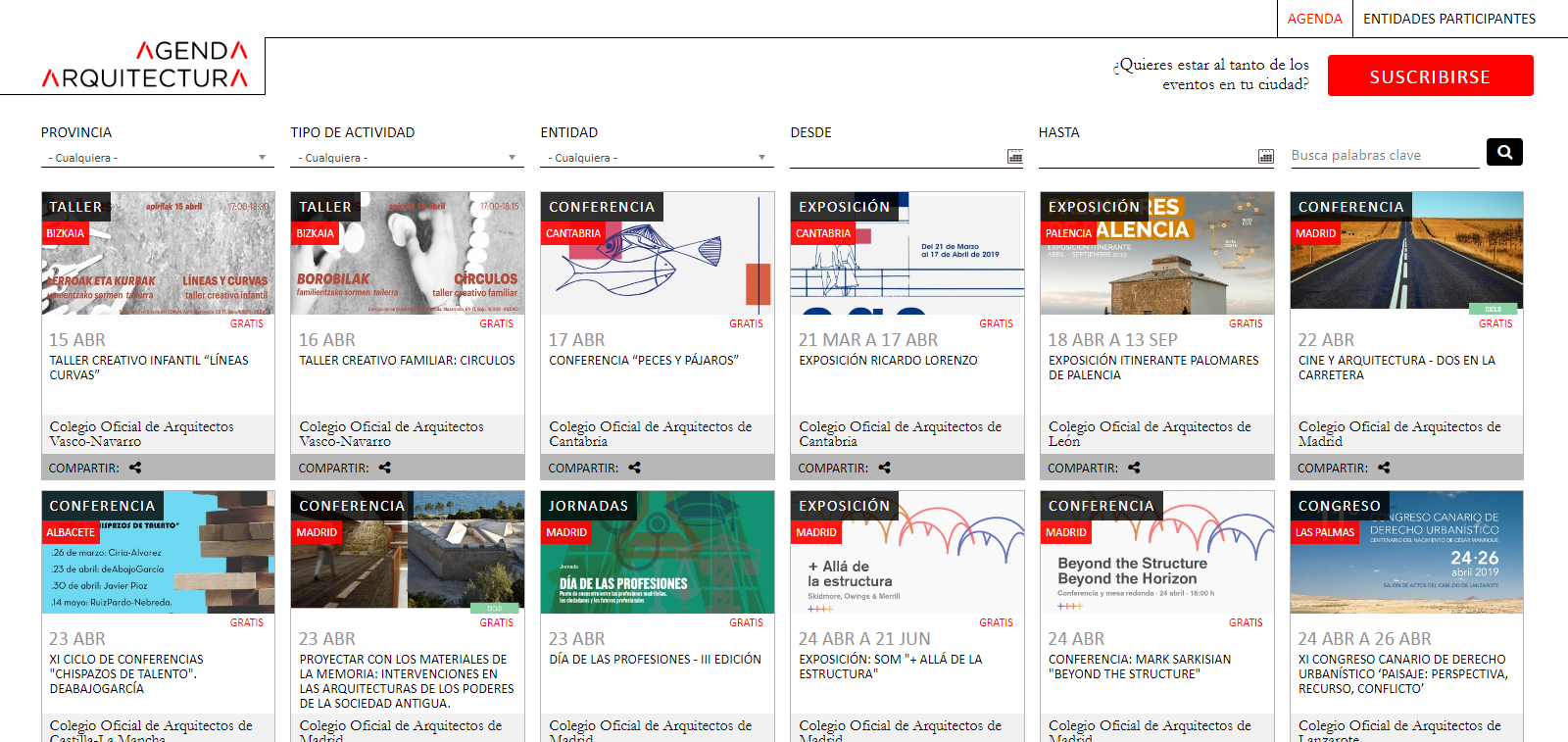
Task: Open the Borobilak Círculos taller thumbnail
Action: pos(408,253)
